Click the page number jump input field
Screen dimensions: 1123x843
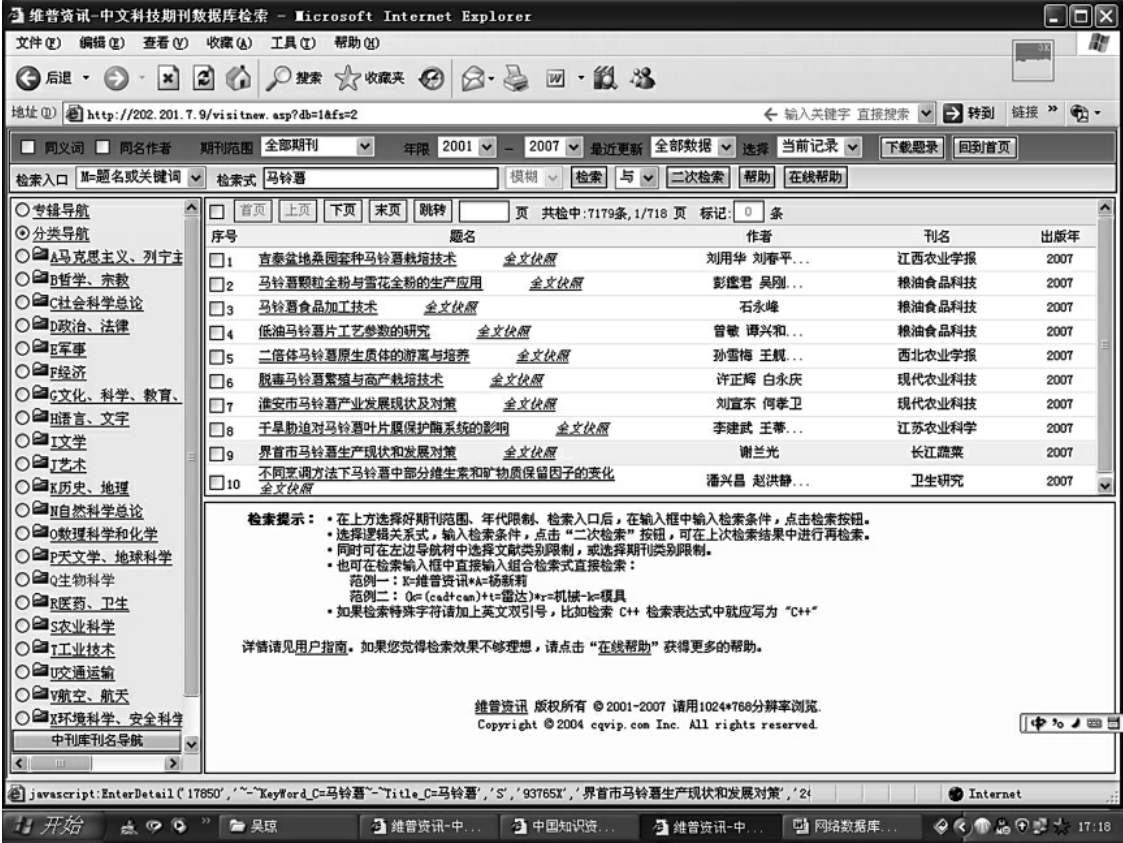[x=484, y=211]
